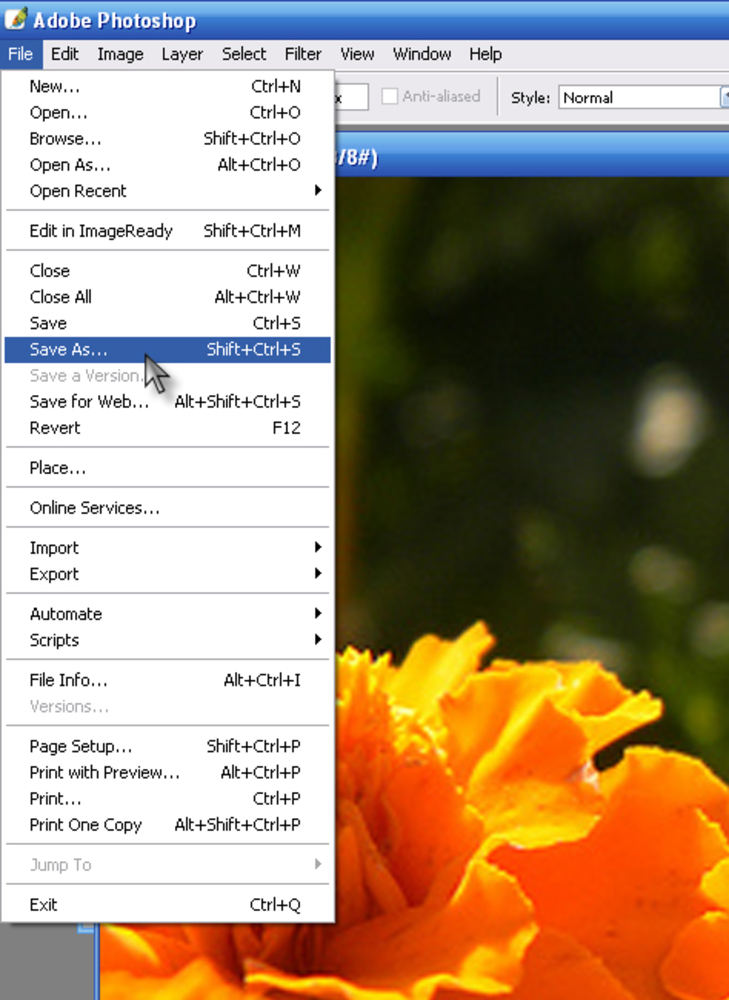Viewport: 729px width, 1000px height.
Task: Select Browse from the File menu
Action: coord(167,138)
